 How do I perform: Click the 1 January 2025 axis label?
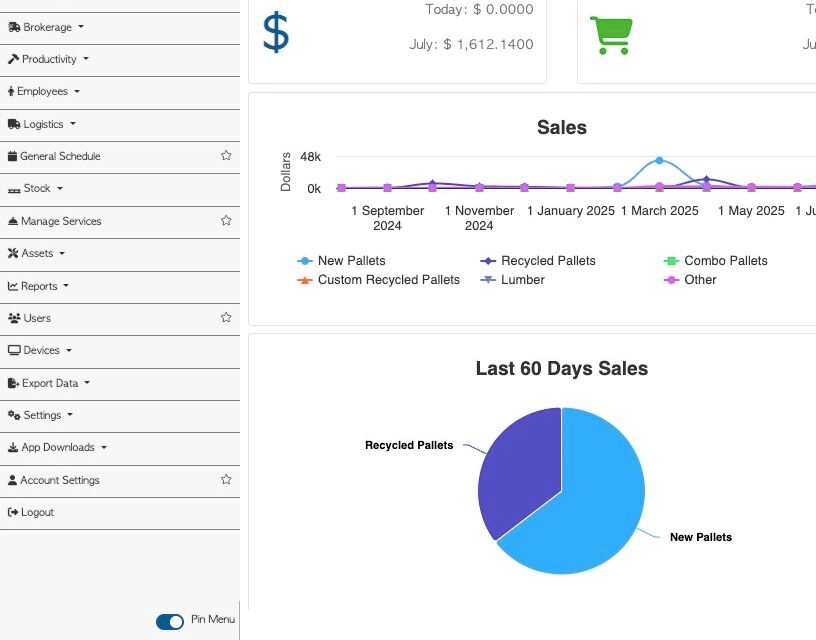point(571,211)
